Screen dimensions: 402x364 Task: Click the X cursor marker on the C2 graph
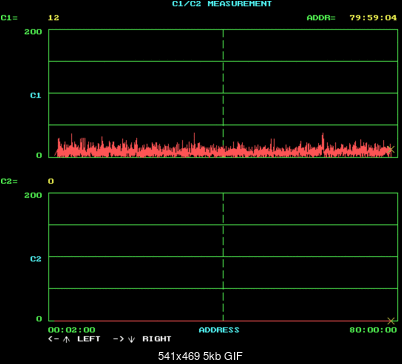point(391,321)
